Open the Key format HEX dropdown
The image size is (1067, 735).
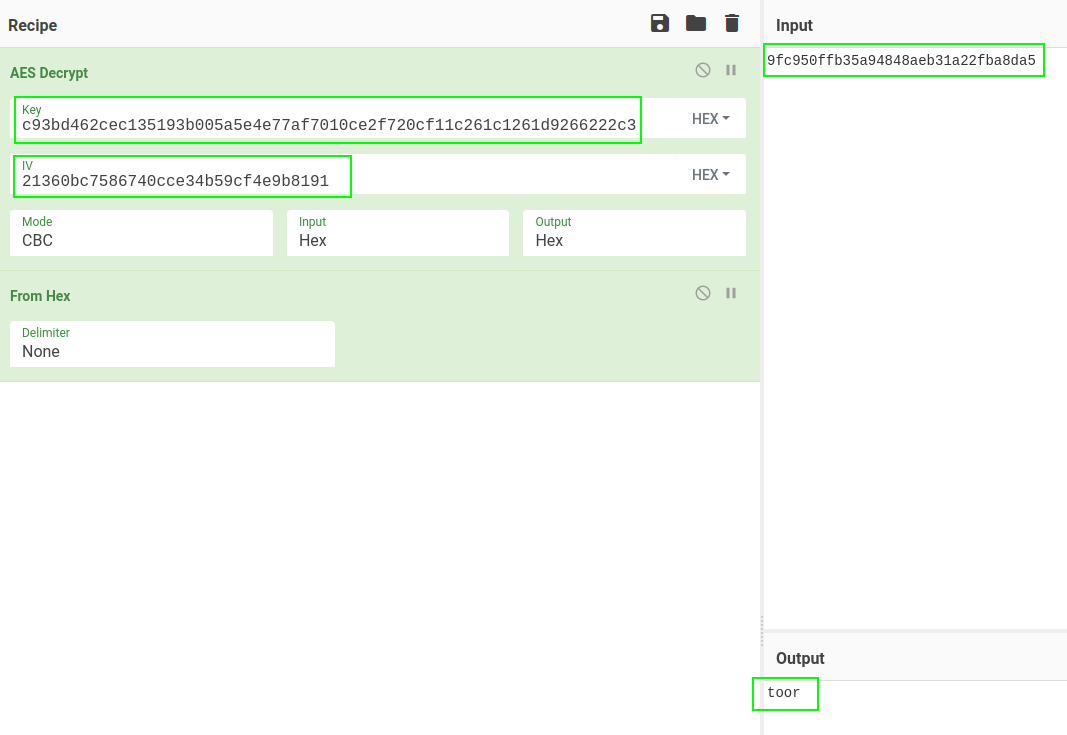click(710, 118)
